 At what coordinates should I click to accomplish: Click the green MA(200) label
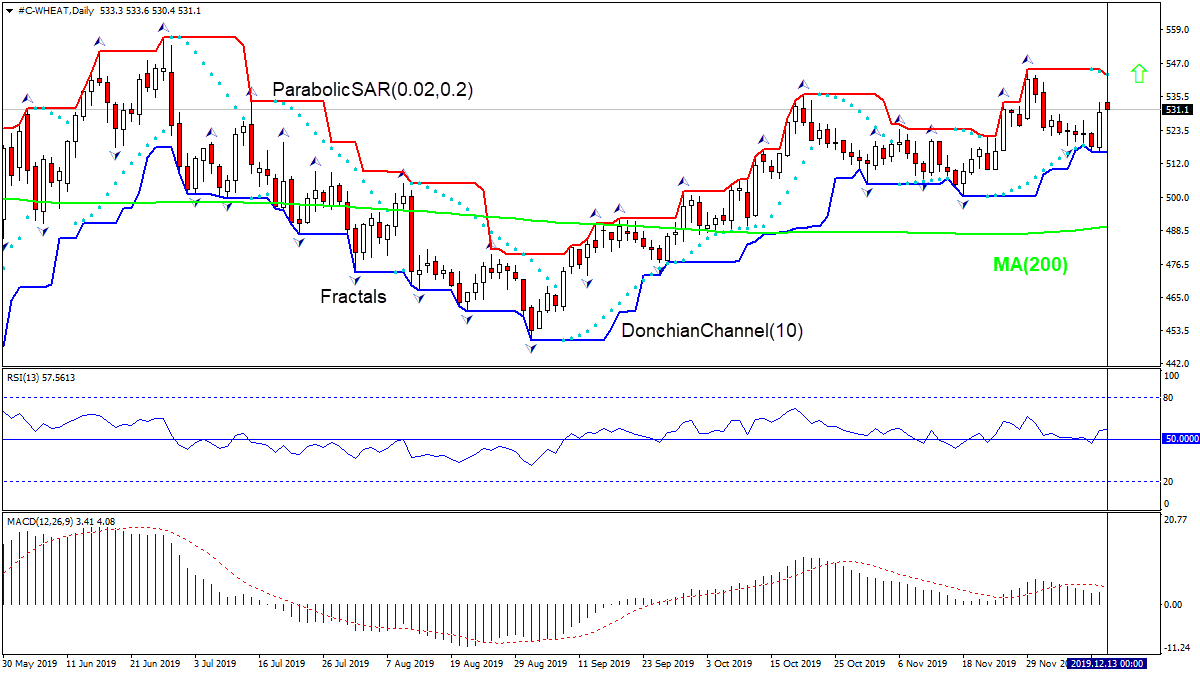pos(1030,265)
